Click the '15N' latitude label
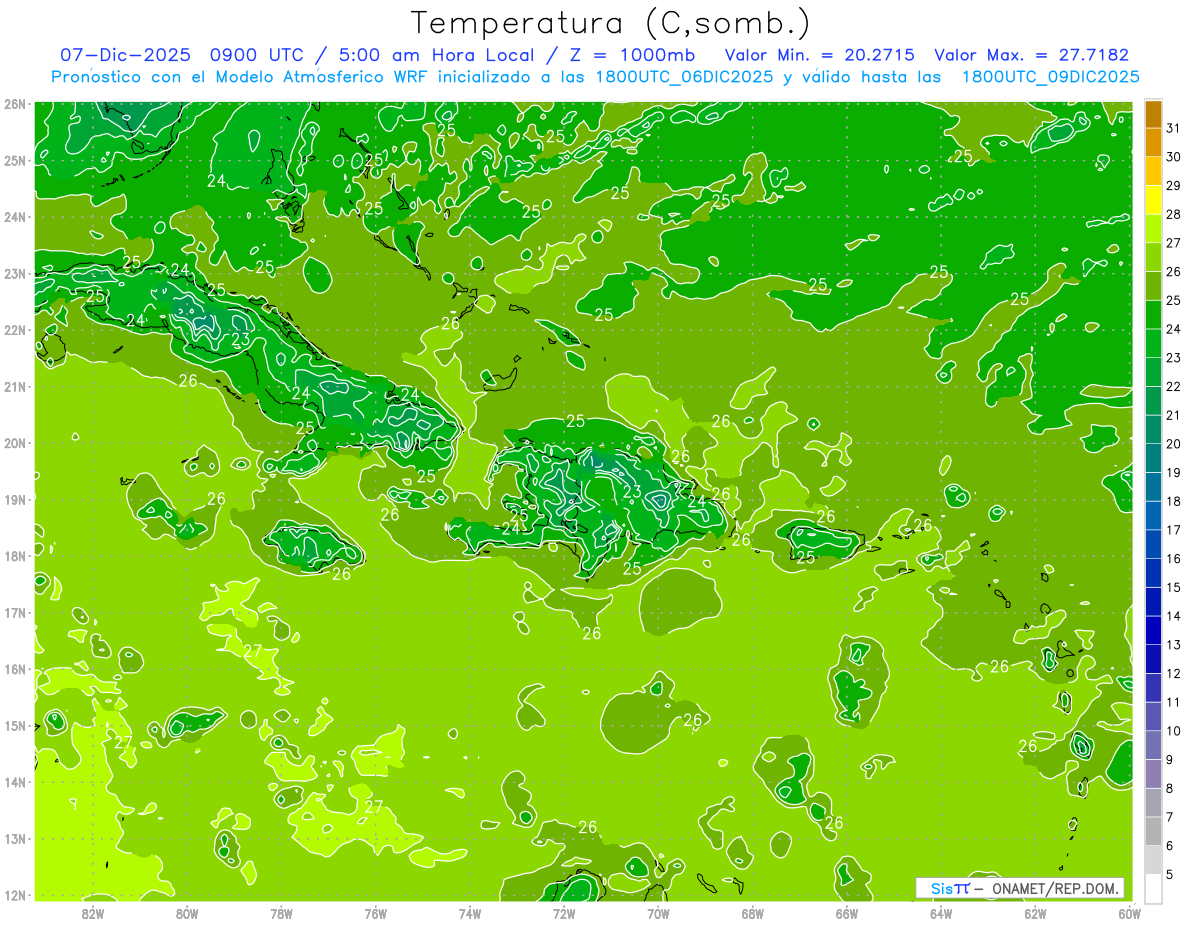Screen dimensions: 1200x927 pyautogui.click(x=15, y=725)
